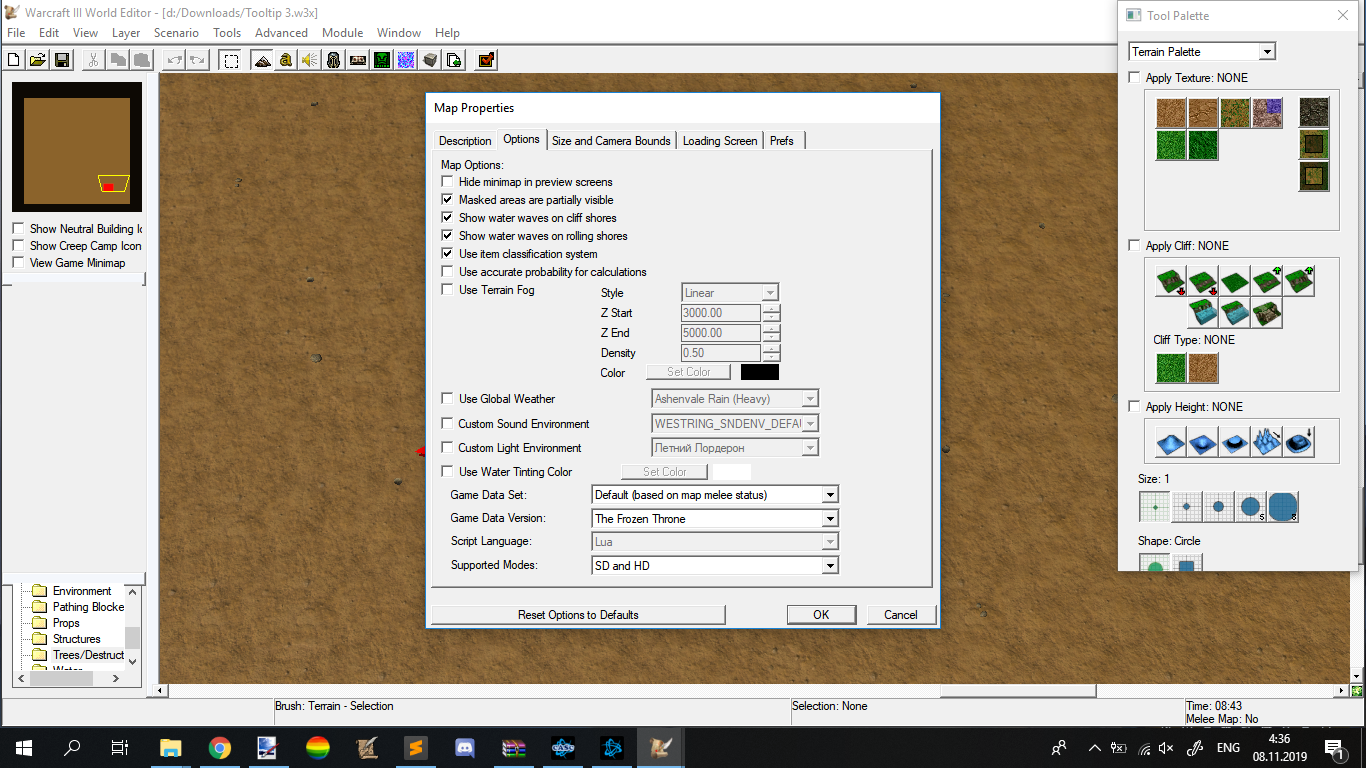Select the ramp cliff tool

(1266, 313)
